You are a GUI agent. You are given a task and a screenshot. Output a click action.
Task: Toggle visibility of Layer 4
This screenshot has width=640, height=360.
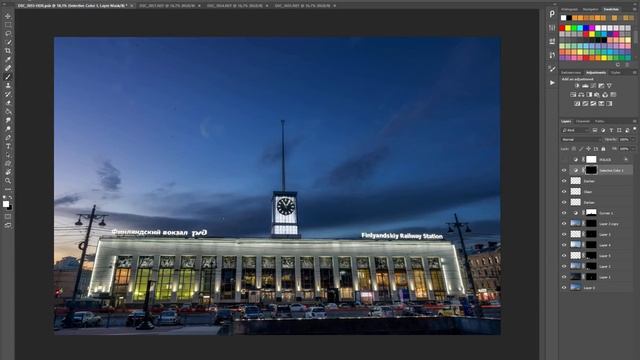point(564,245)
